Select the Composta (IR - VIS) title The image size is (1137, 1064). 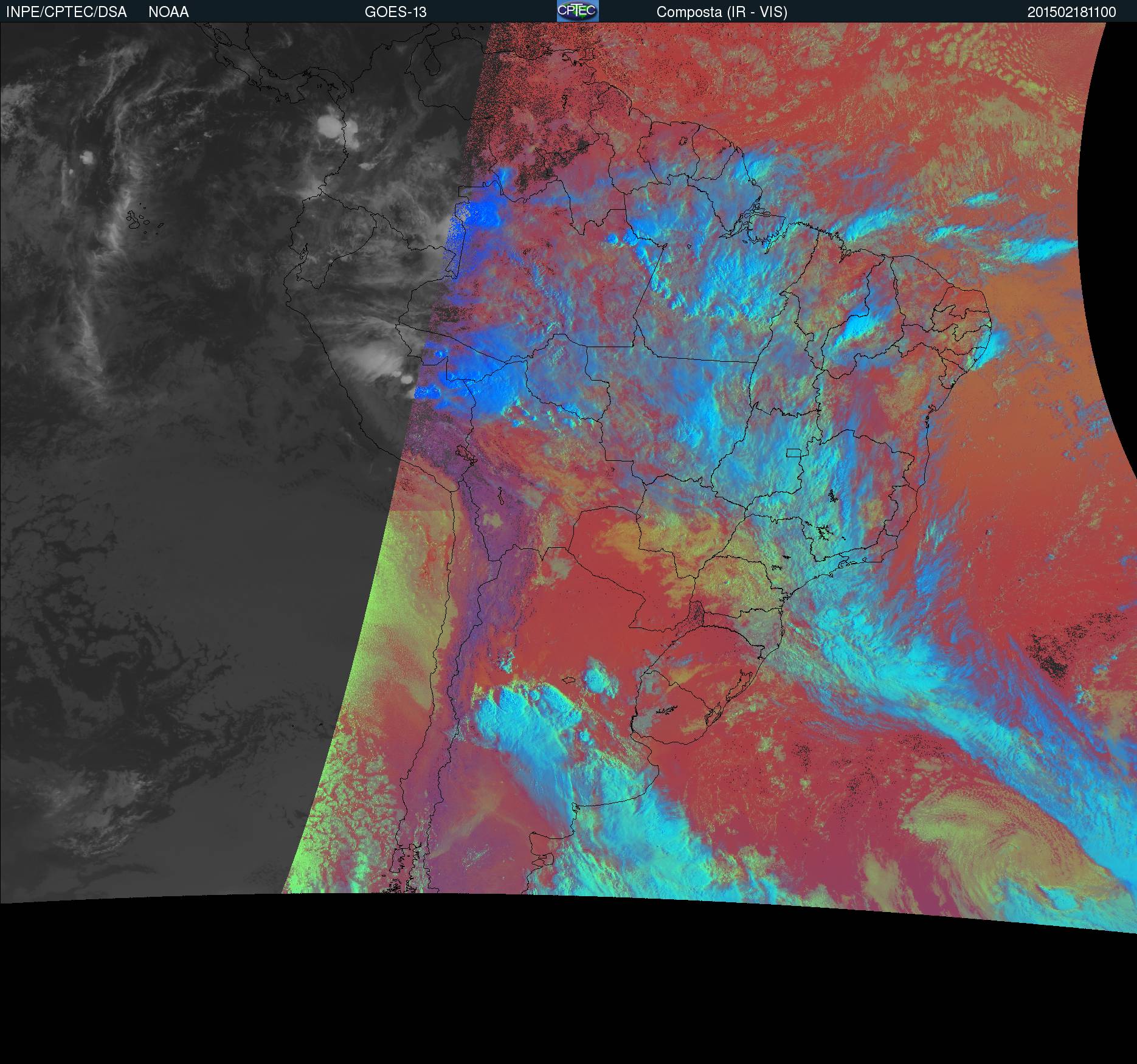(722, 12)
